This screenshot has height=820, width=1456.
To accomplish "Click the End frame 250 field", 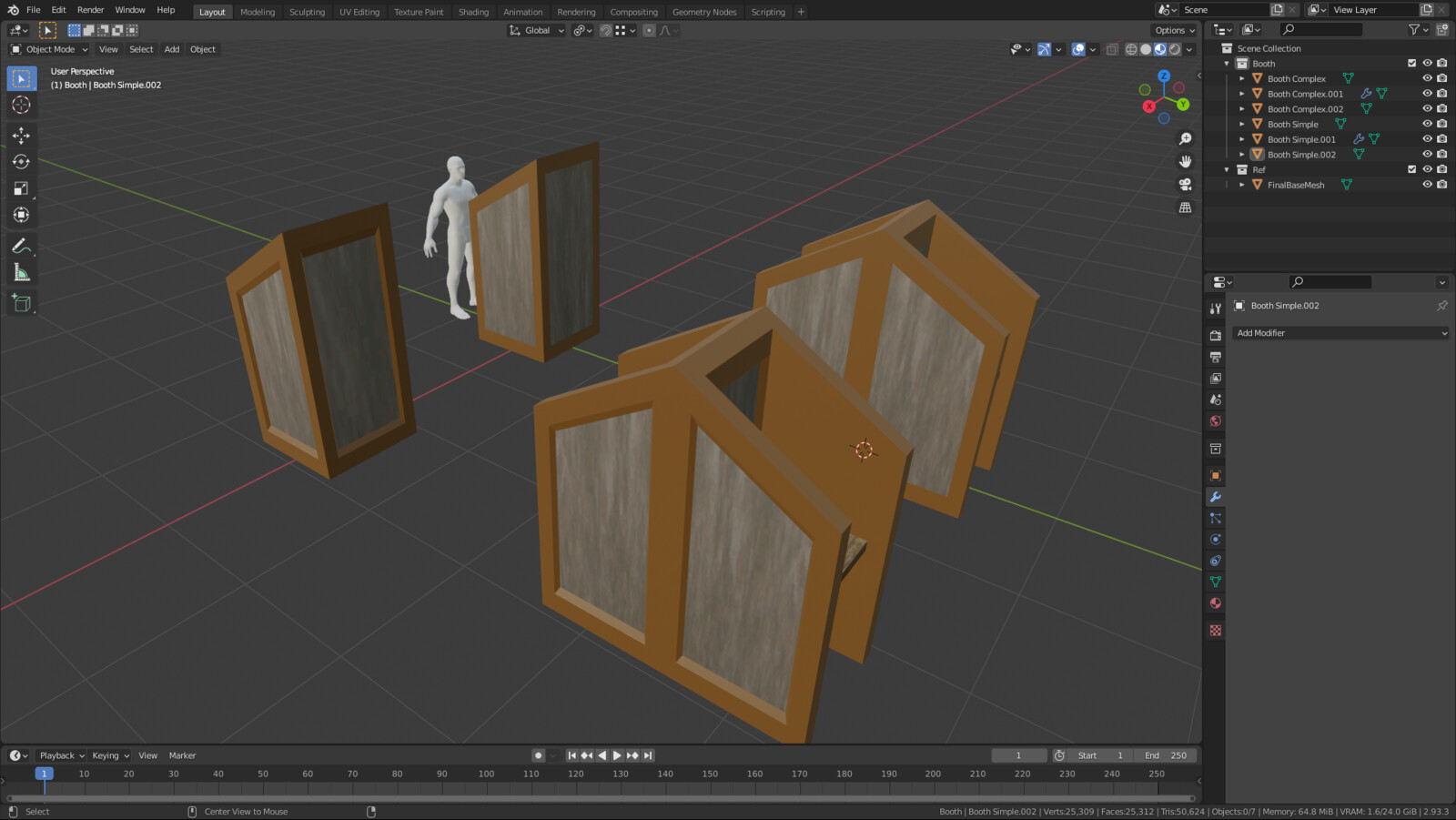I will tap(1166, 755).
